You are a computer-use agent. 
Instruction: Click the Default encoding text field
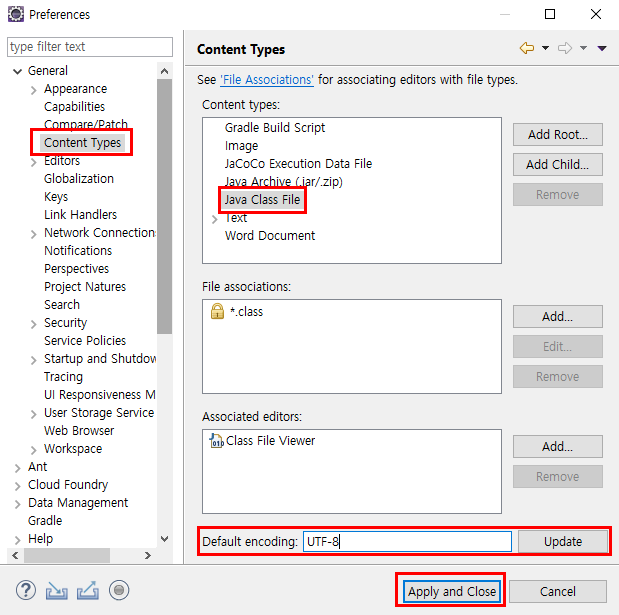tap(407, 541)
